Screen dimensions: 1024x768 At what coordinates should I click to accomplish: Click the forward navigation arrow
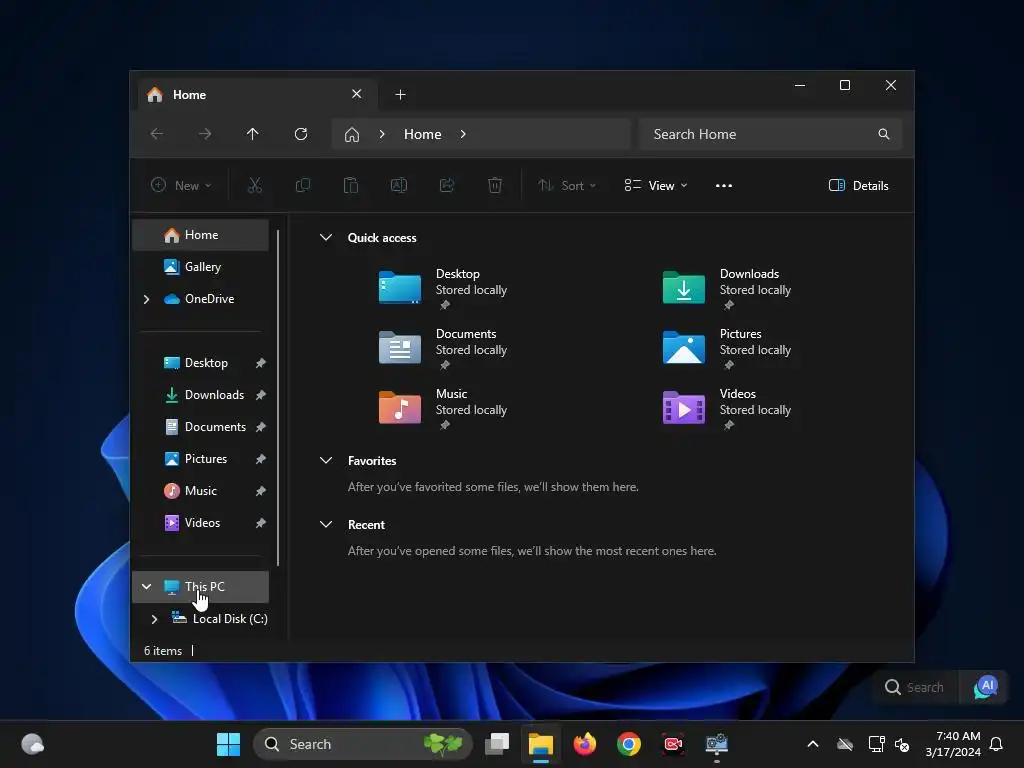(204, 134)
